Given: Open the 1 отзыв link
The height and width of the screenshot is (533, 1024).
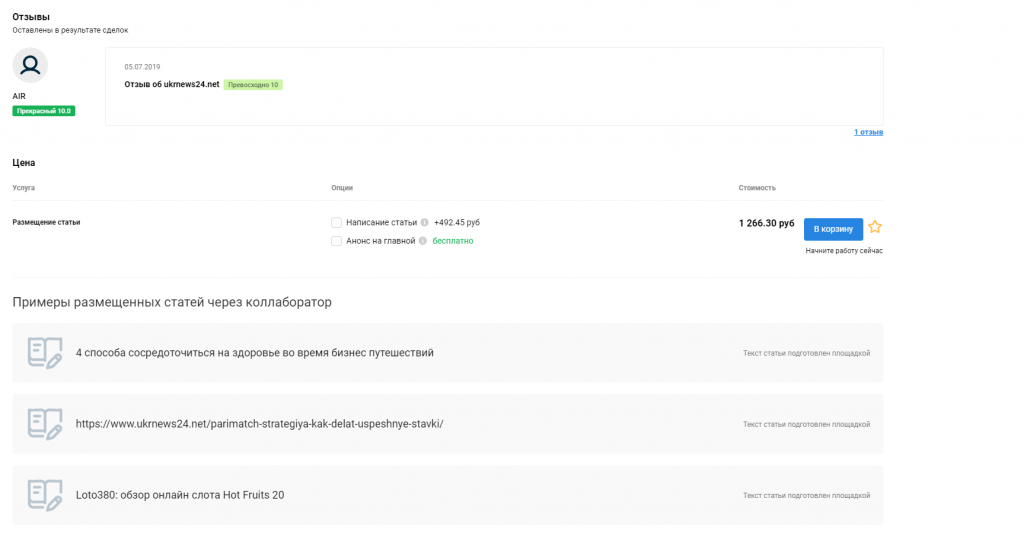Looking at the screenshot, I should (868, 132).
